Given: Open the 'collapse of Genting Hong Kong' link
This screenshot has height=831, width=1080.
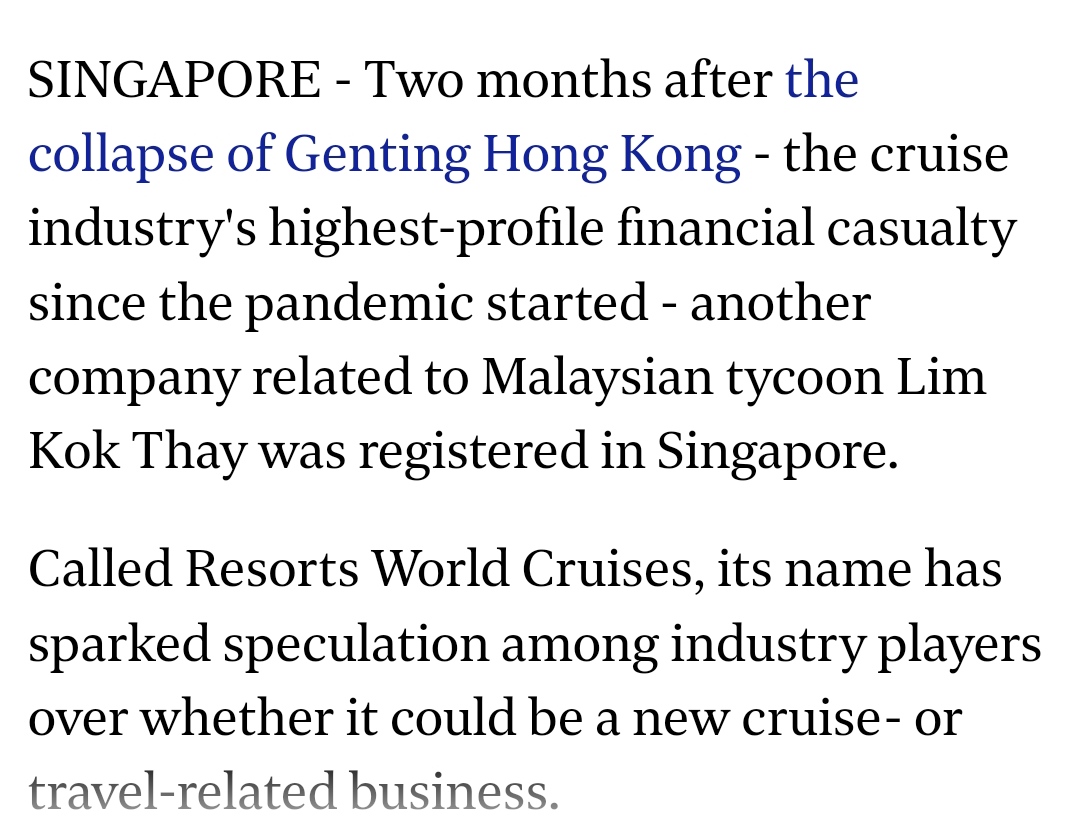Looking at the screenshot, I should tap(385, 153).
